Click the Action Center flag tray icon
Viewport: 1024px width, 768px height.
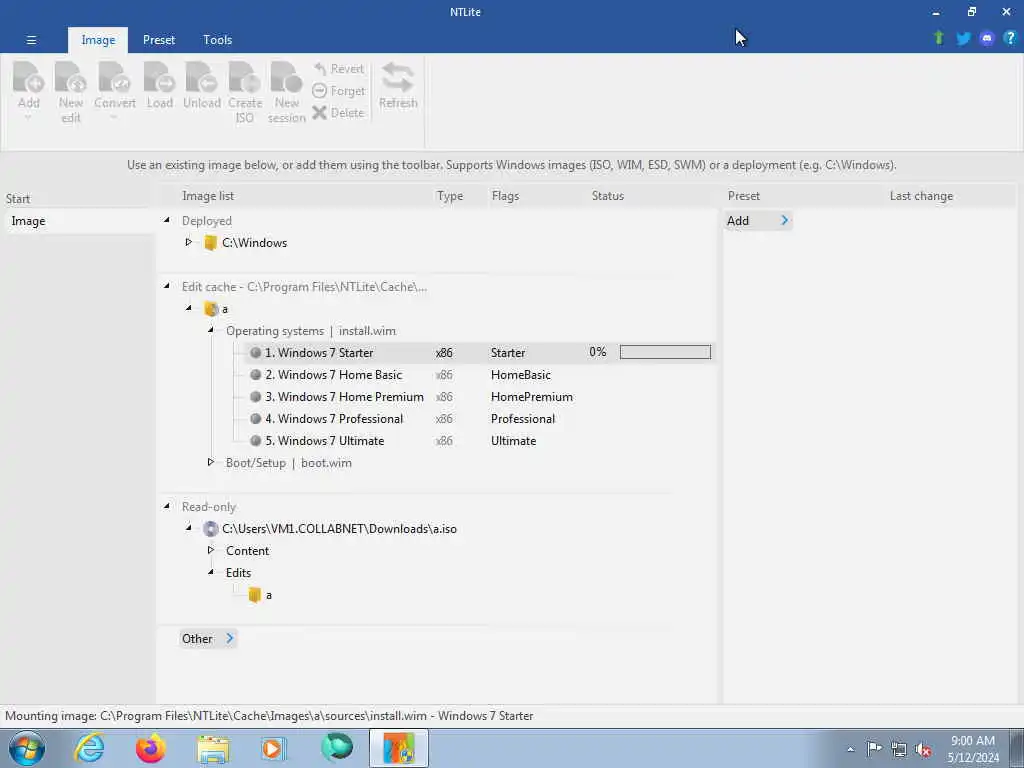874,749
